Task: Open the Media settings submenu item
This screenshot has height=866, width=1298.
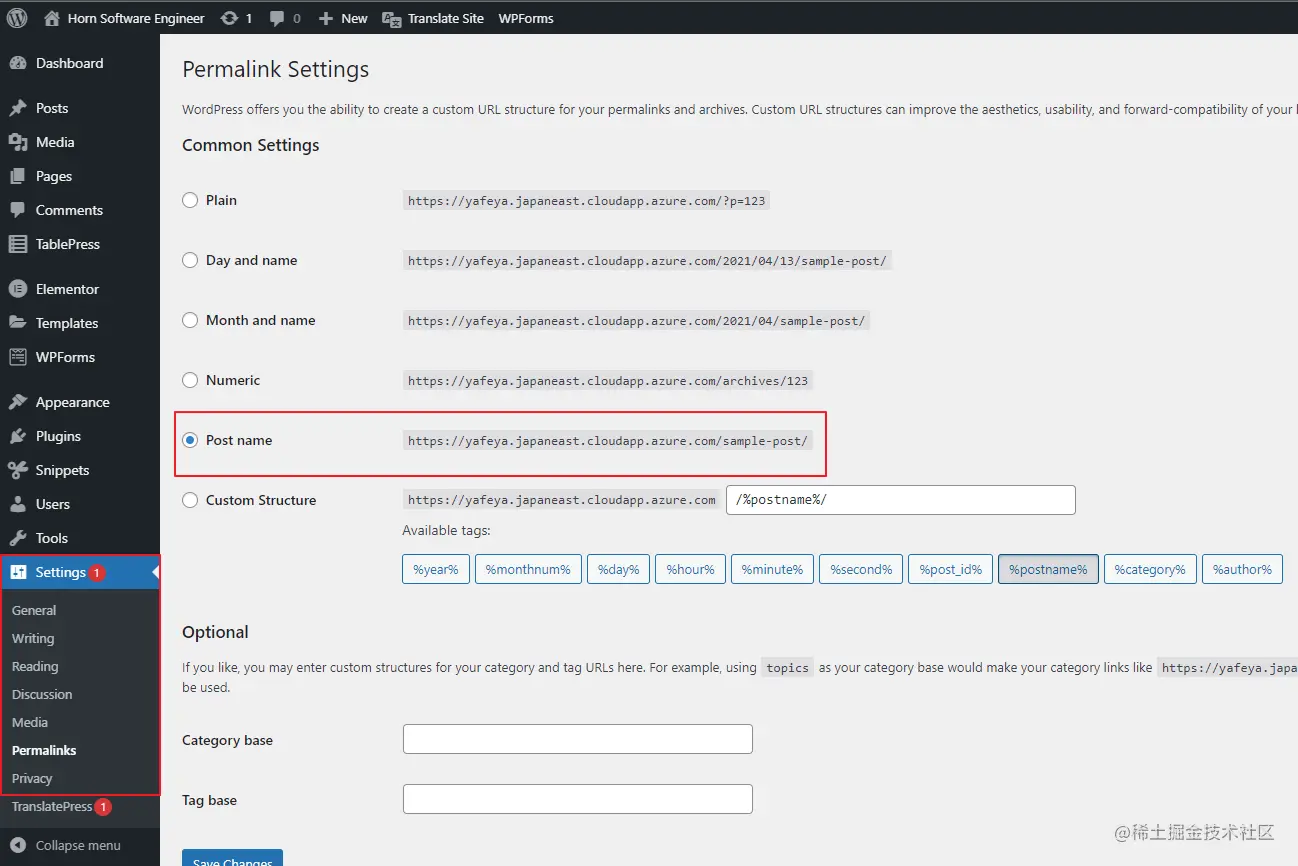Action: (30, 722)
